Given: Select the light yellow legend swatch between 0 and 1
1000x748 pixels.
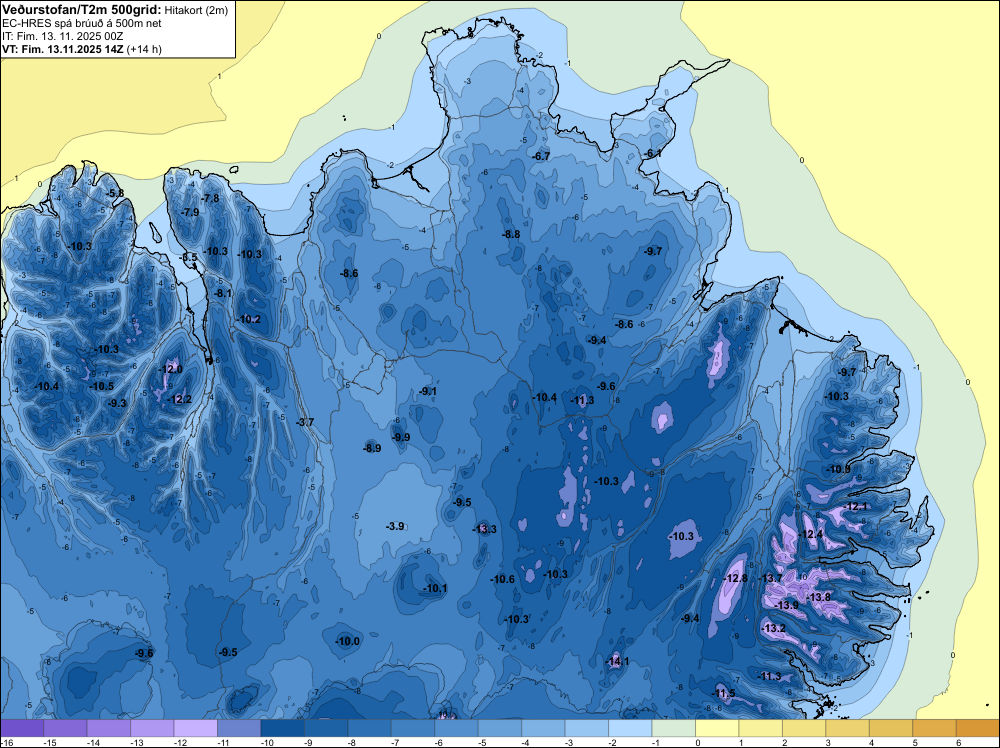Looking at the screenshot, I should pos(717,728).
